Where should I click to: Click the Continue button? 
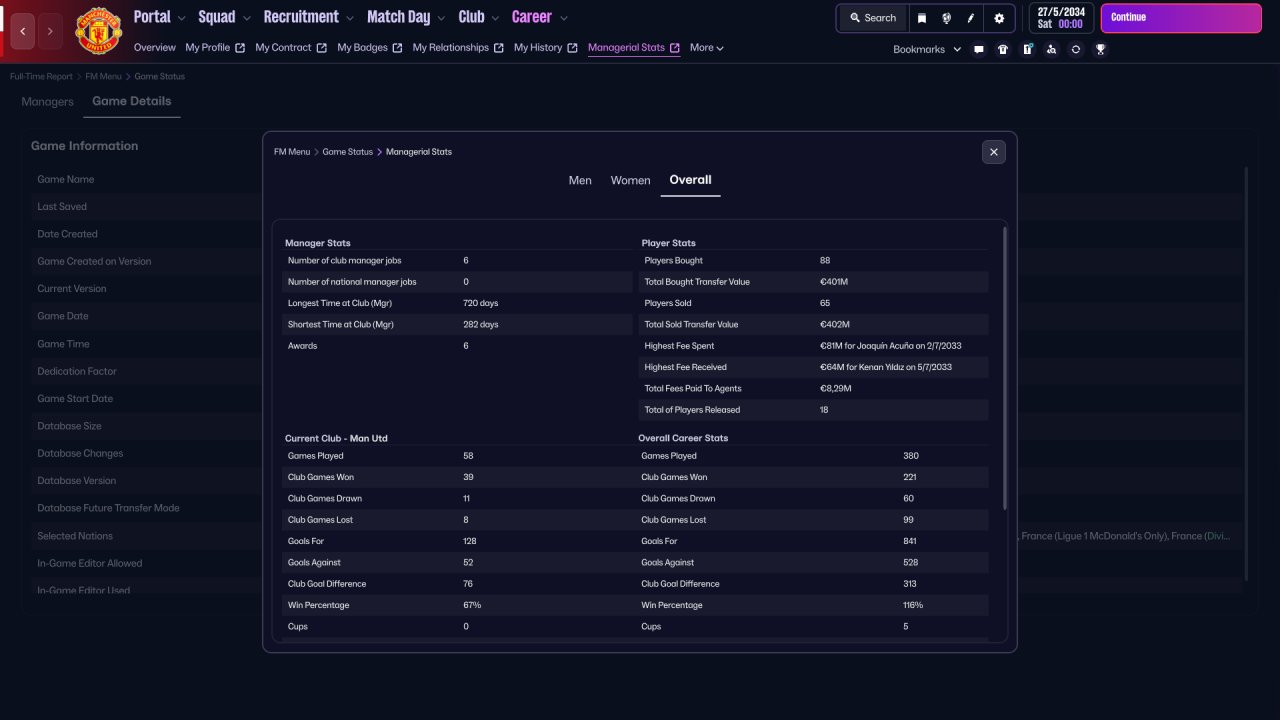[x=1181, y=18]
